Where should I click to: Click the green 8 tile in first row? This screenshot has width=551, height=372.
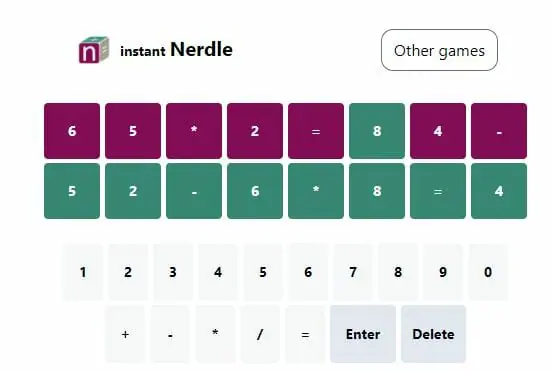pyautogui.click(x=377, y=131)
